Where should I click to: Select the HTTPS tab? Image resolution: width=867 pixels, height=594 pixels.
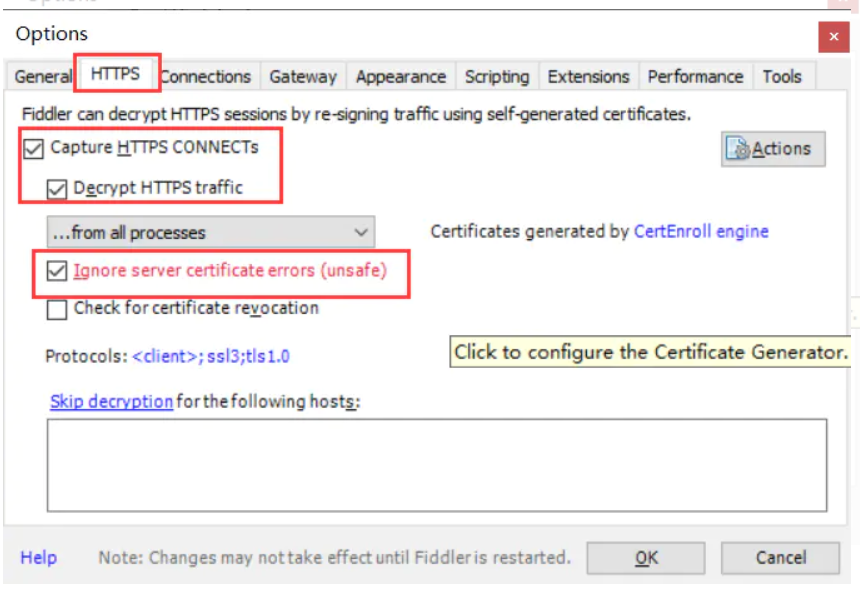[115, 73]
